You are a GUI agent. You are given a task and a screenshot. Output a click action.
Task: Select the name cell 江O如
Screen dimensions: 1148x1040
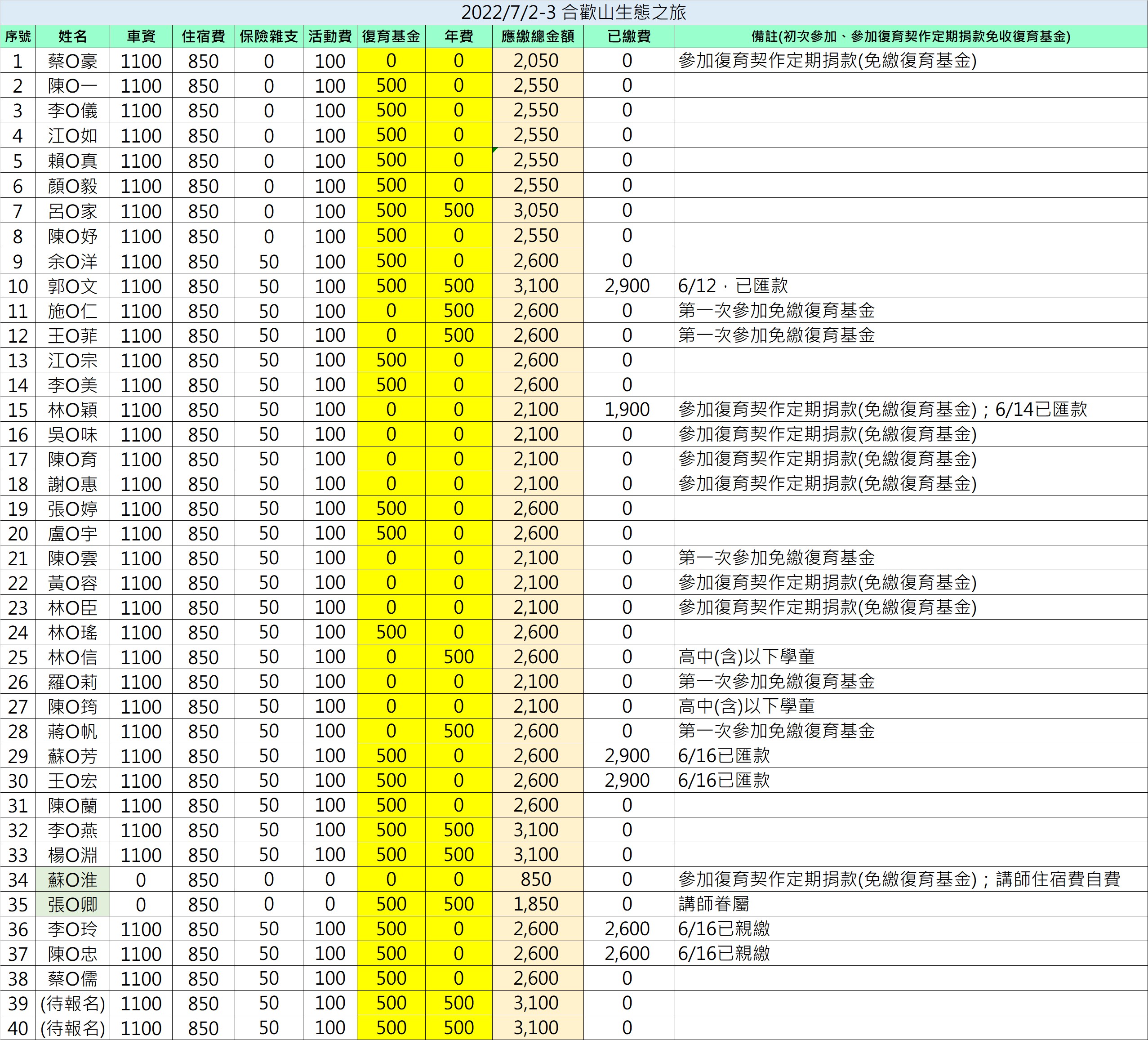tap(73, 135)
